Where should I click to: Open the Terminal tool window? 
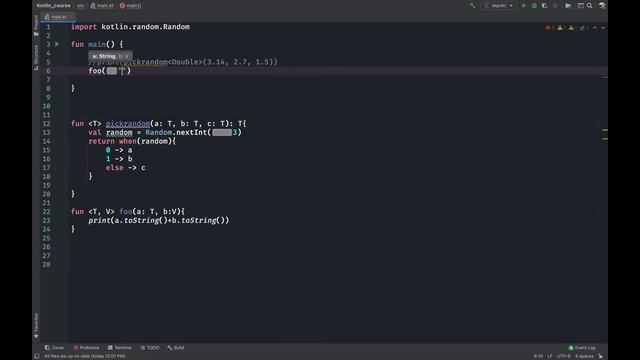[x=120, y=348]
